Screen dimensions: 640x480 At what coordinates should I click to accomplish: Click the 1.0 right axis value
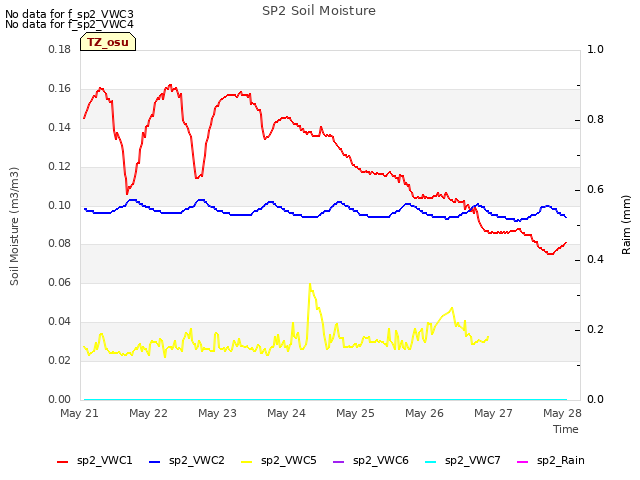coord(595,50)
